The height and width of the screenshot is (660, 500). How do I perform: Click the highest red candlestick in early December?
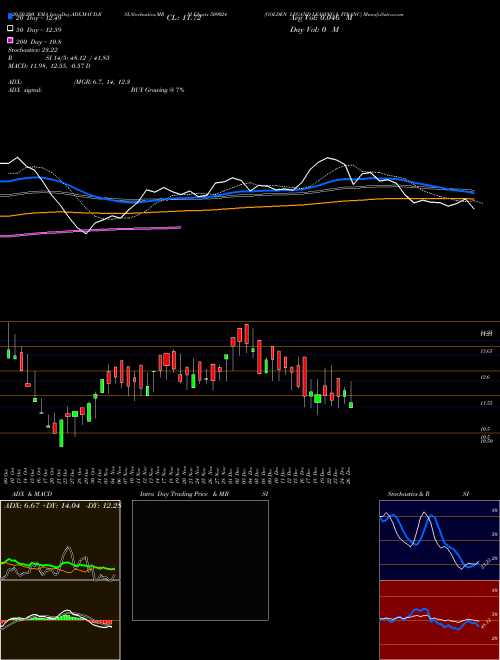click(247, 333)
